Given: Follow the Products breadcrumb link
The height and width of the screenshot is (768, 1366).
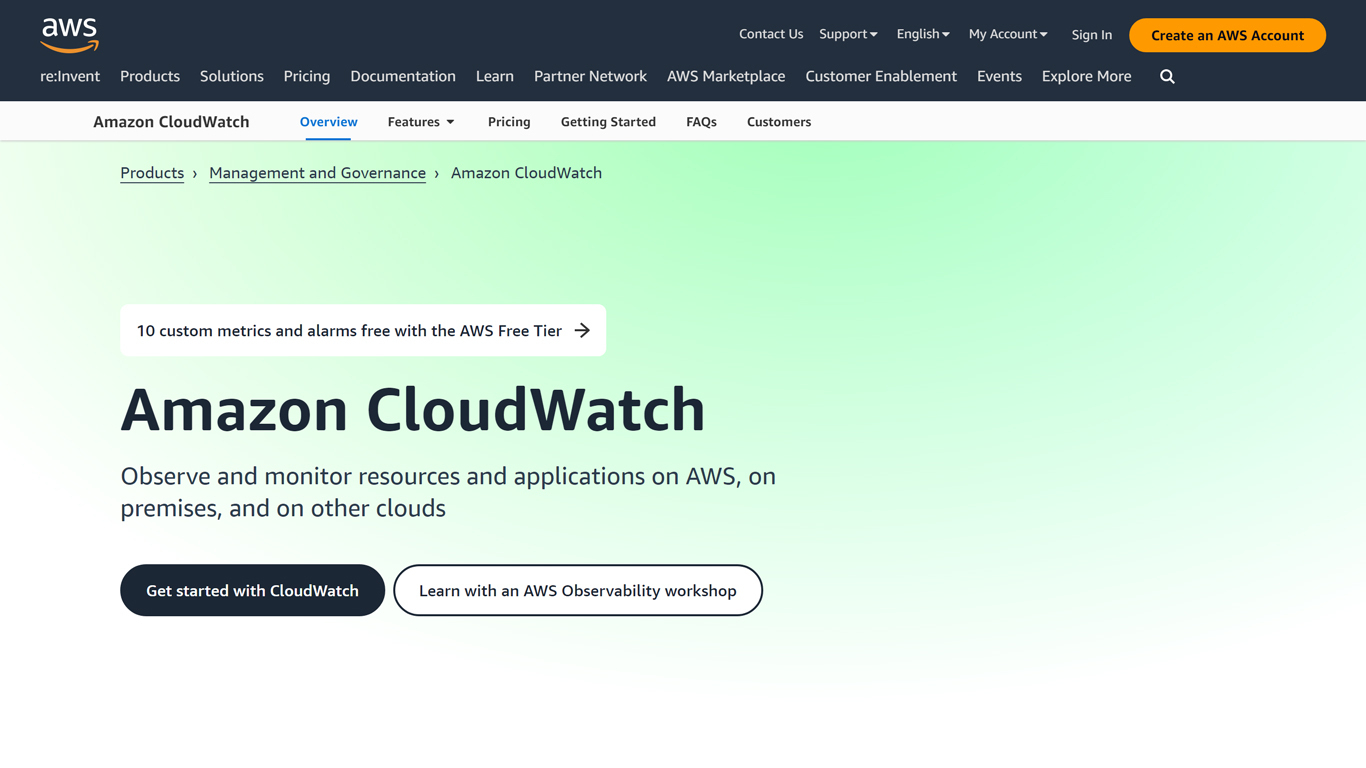Looking at the screenshot, I should [x=152, y=173].
